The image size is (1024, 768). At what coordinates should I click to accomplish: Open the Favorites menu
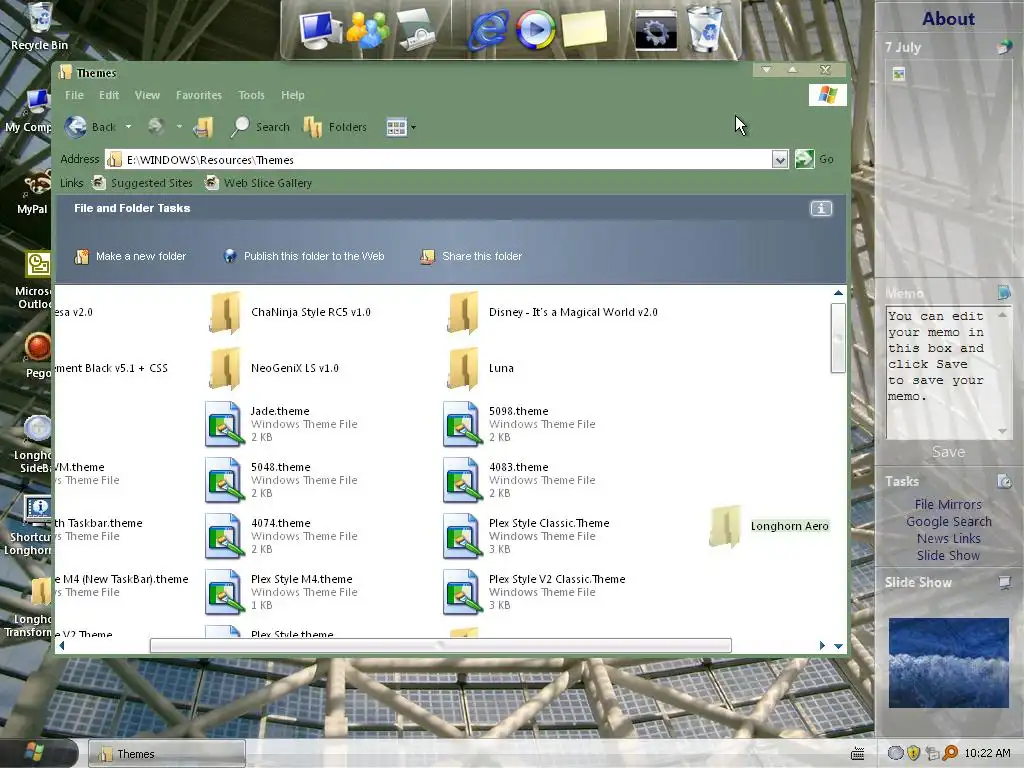tap(199, 95)
